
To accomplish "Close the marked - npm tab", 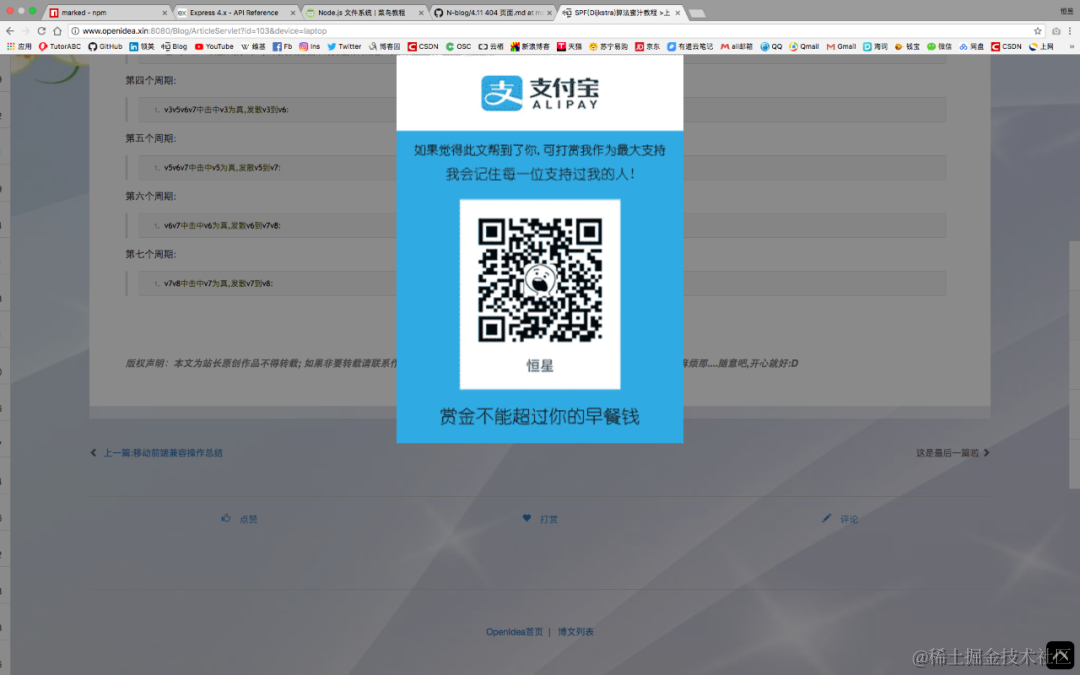I will click(164, 12).
